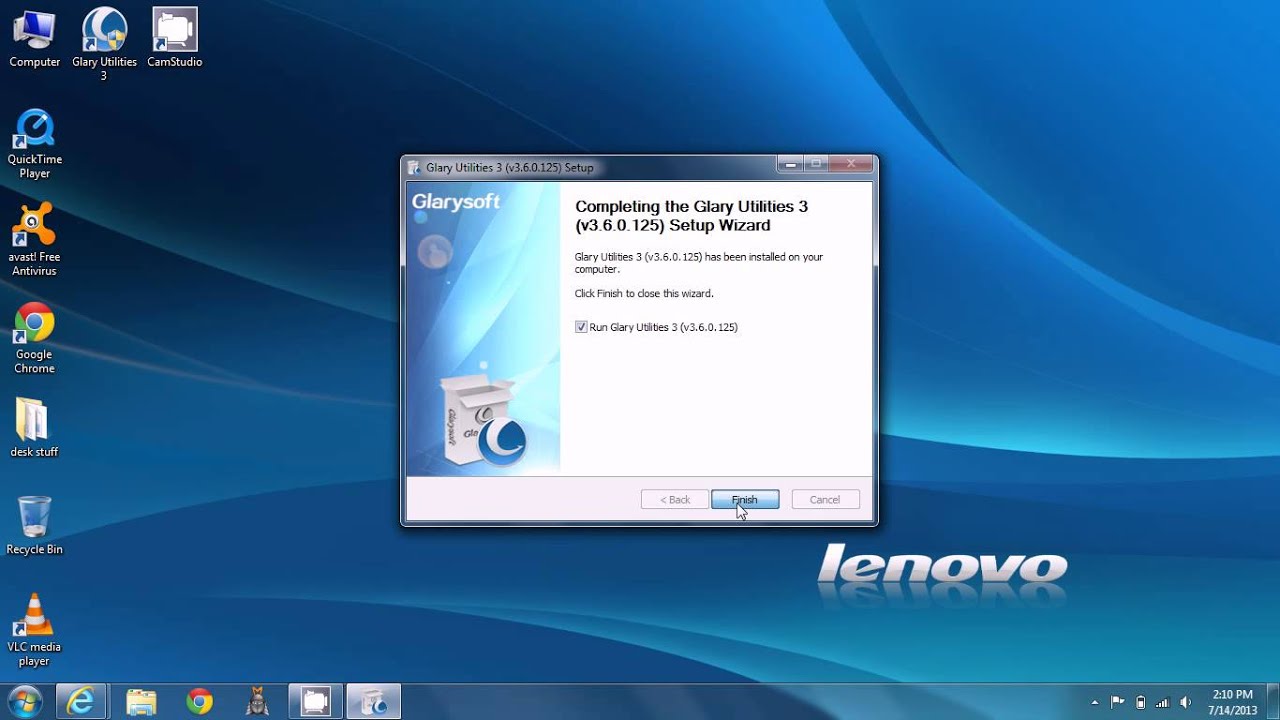The image size is (1280, 720).
Task: Open the volume speaker icon in the tray
Action: [x=1186, y=702]
